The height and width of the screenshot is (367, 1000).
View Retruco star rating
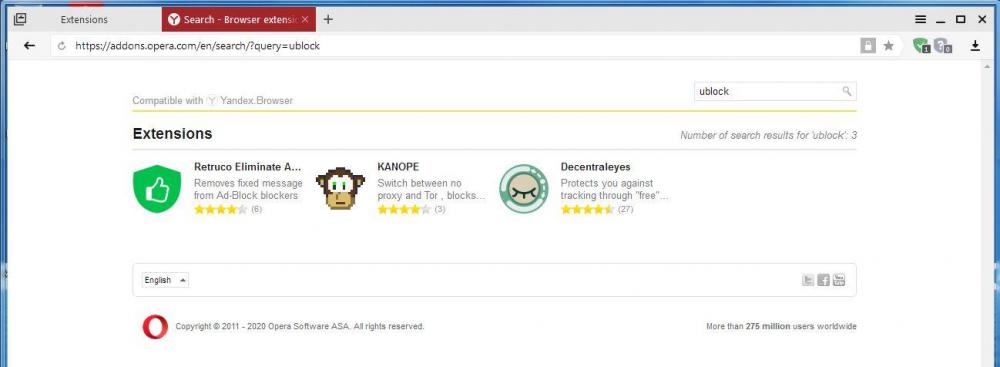pos(220,209)
